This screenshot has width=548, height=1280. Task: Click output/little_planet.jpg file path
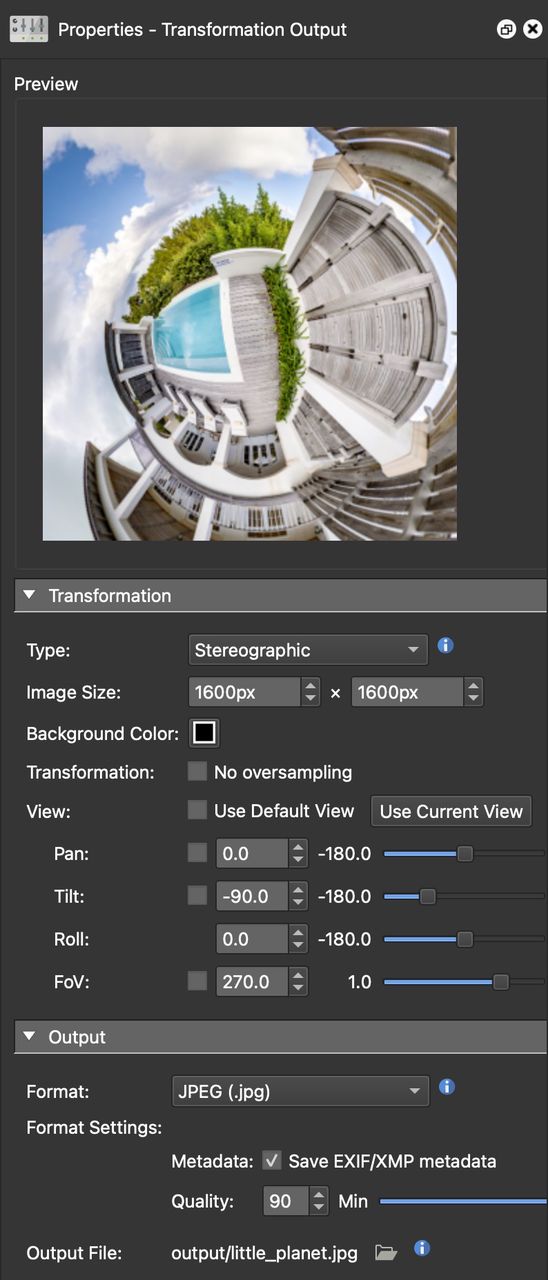pyautogui.click(x=265, y=1253)
